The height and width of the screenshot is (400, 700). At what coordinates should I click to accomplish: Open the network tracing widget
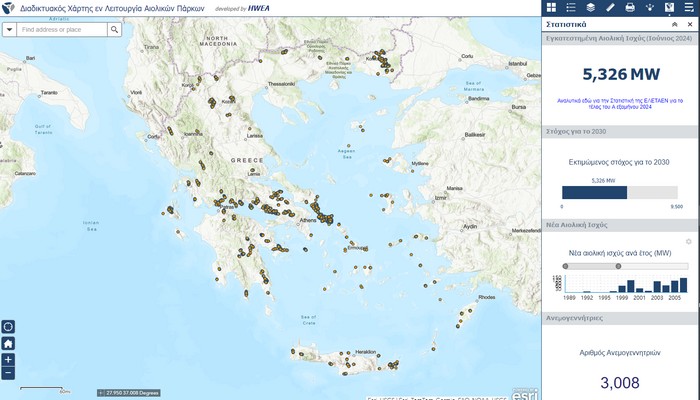point(649,8)
